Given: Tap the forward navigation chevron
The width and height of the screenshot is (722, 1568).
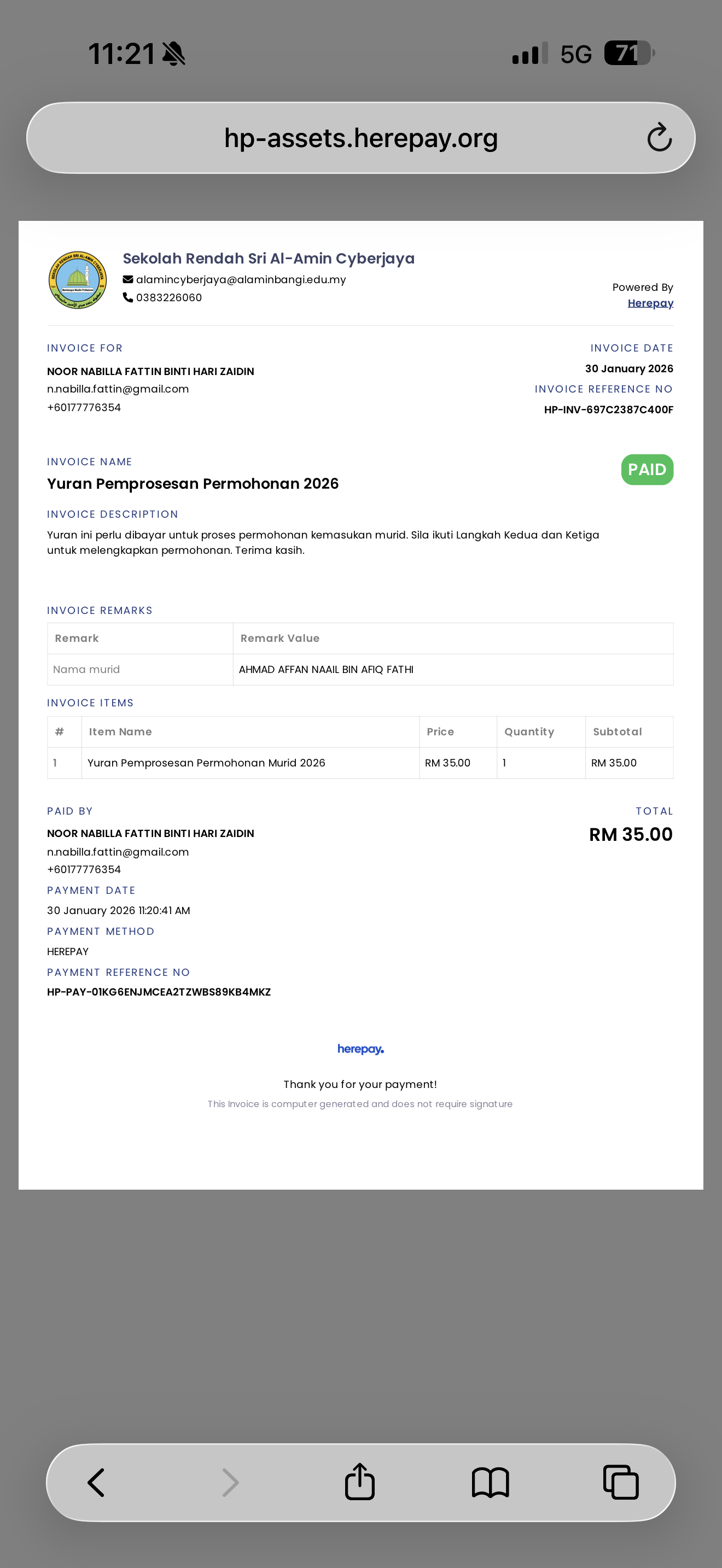Looking at the screenshot, I should click(230, 1482).
